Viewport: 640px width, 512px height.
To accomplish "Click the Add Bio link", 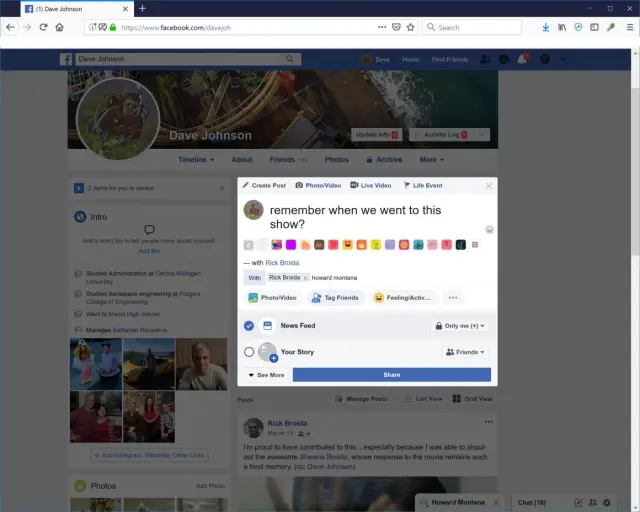I will coord(149,251).
